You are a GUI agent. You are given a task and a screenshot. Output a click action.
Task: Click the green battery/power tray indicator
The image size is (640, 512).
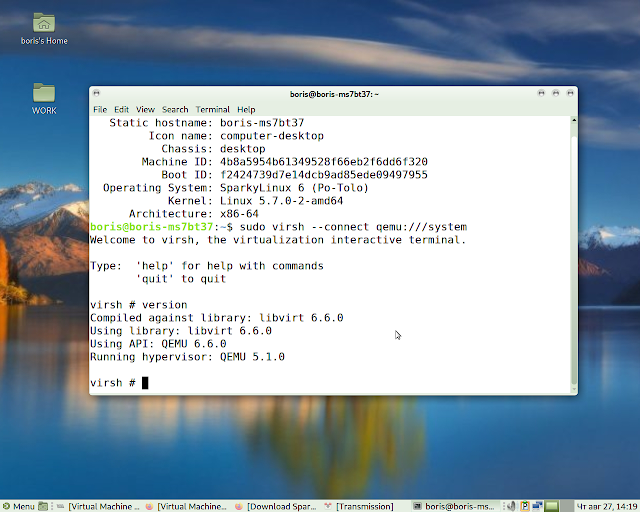(x=552, y=506)
